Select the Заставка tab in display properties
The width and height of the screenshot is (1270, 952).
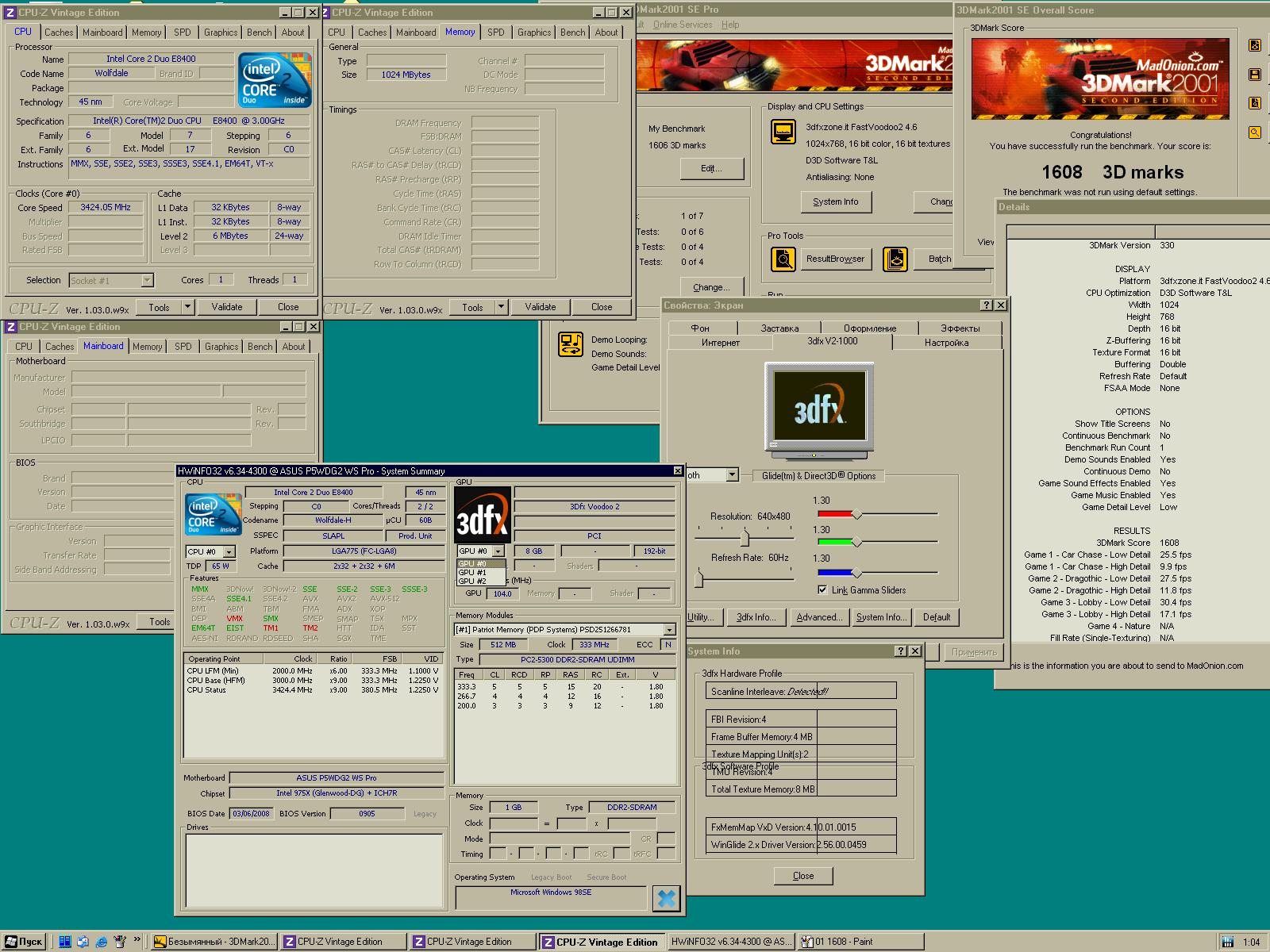(779, 328)
